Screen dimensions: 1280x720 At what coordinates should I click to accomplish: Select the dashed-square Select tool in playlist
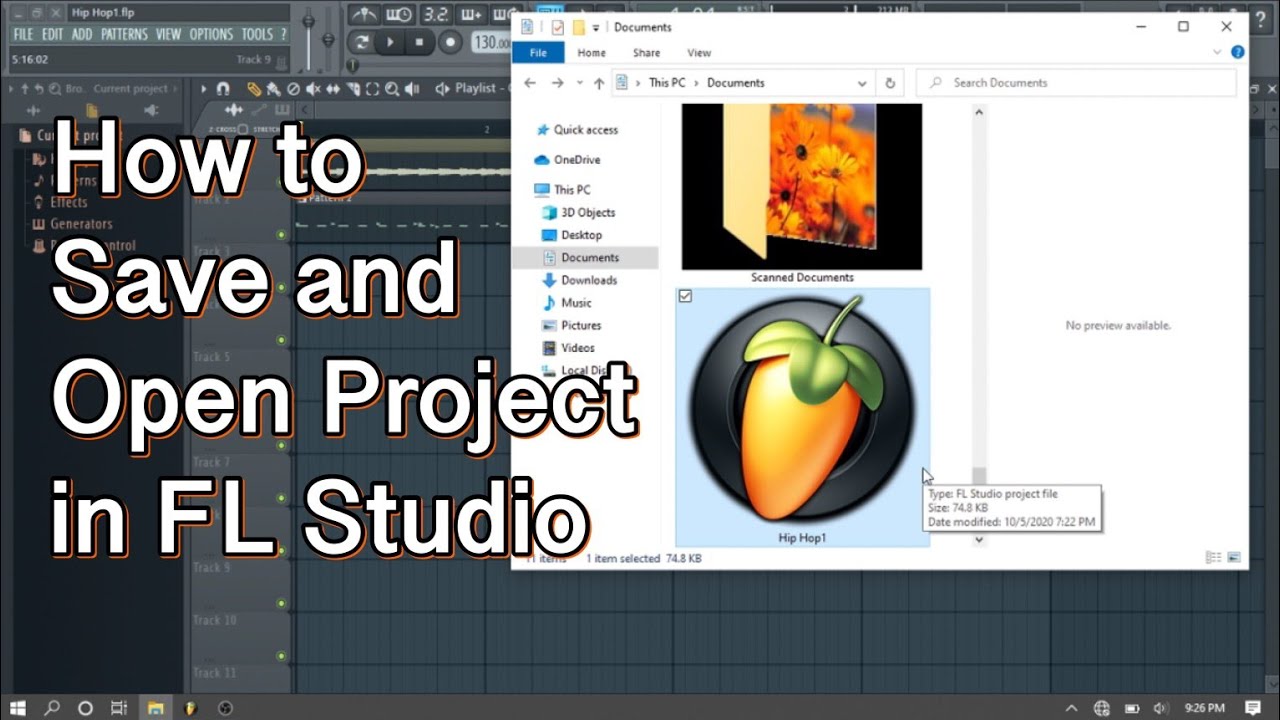coord(372,88)
